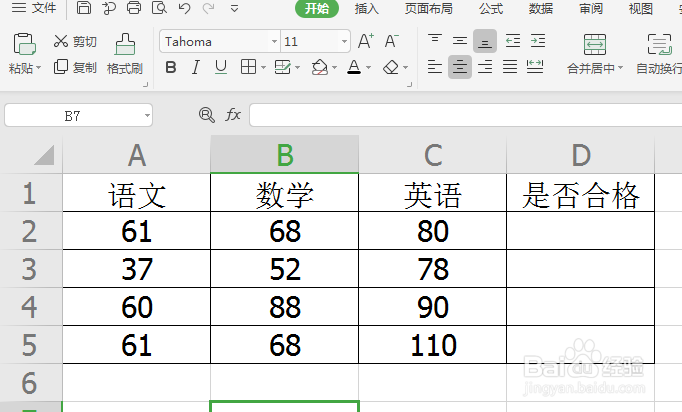Click the cell with value 88

coord(284,307)
